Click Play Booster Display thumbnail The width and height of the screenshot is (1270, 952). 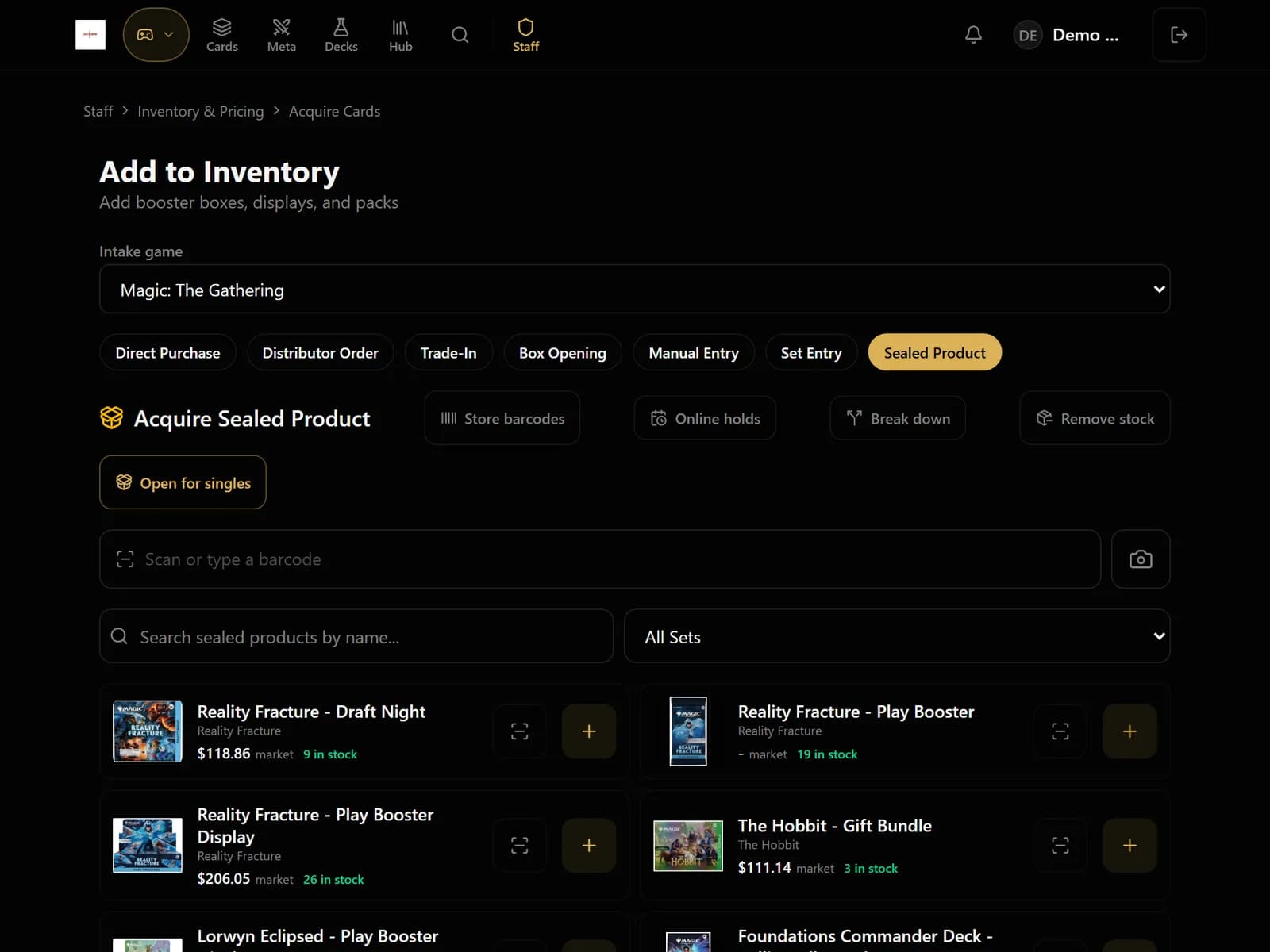pyautogui.click(x=148, y=846)
